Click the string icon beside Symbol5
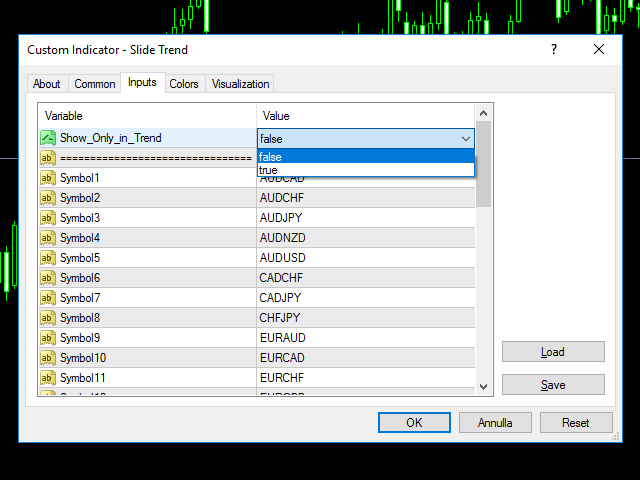Screen dimensions: 640x480 pos(47,258)
